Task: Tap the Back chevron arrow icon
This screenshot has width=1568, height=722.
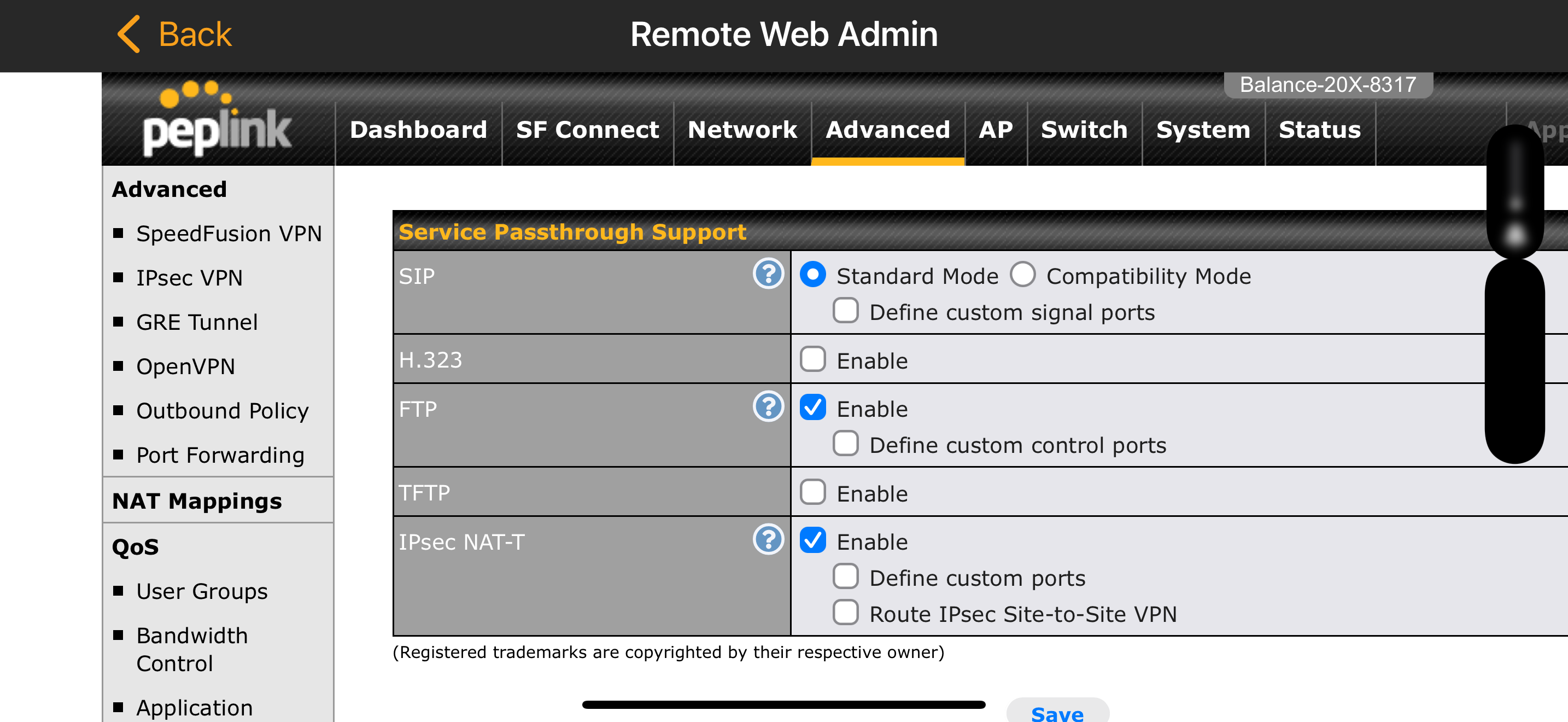Action: [x=128, y=34]
